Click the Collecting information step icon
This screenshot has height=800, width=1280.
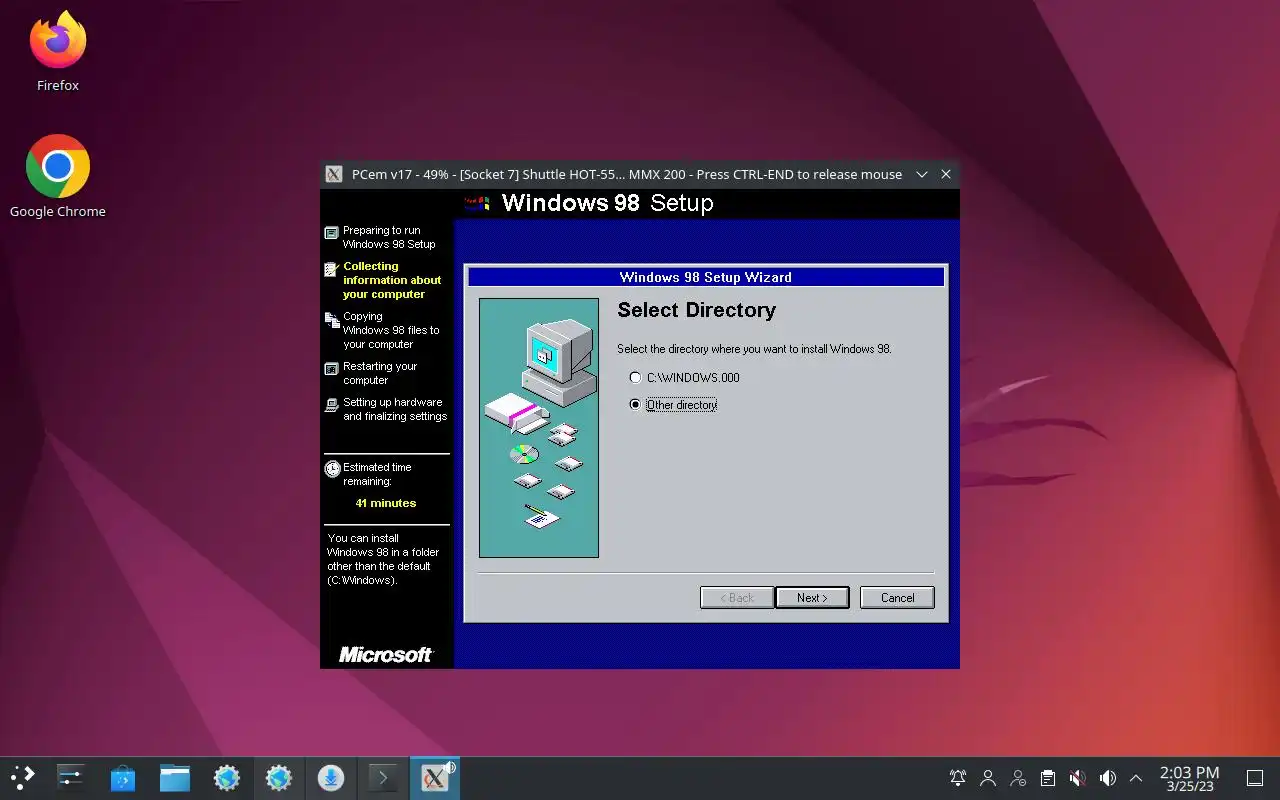[x=332, y=269]
